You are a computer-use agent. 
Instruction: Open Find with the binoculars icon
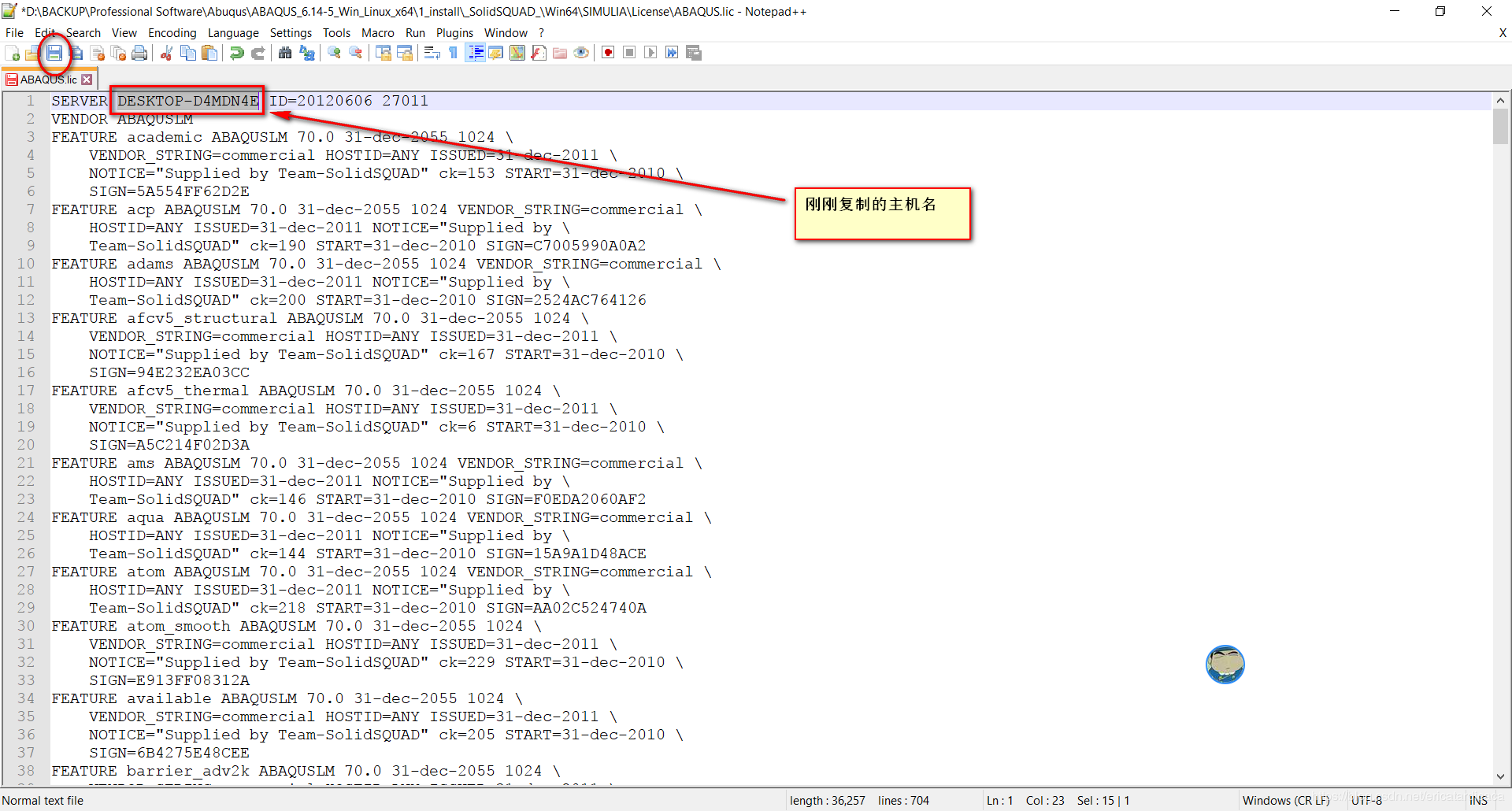tap(285, 53)
